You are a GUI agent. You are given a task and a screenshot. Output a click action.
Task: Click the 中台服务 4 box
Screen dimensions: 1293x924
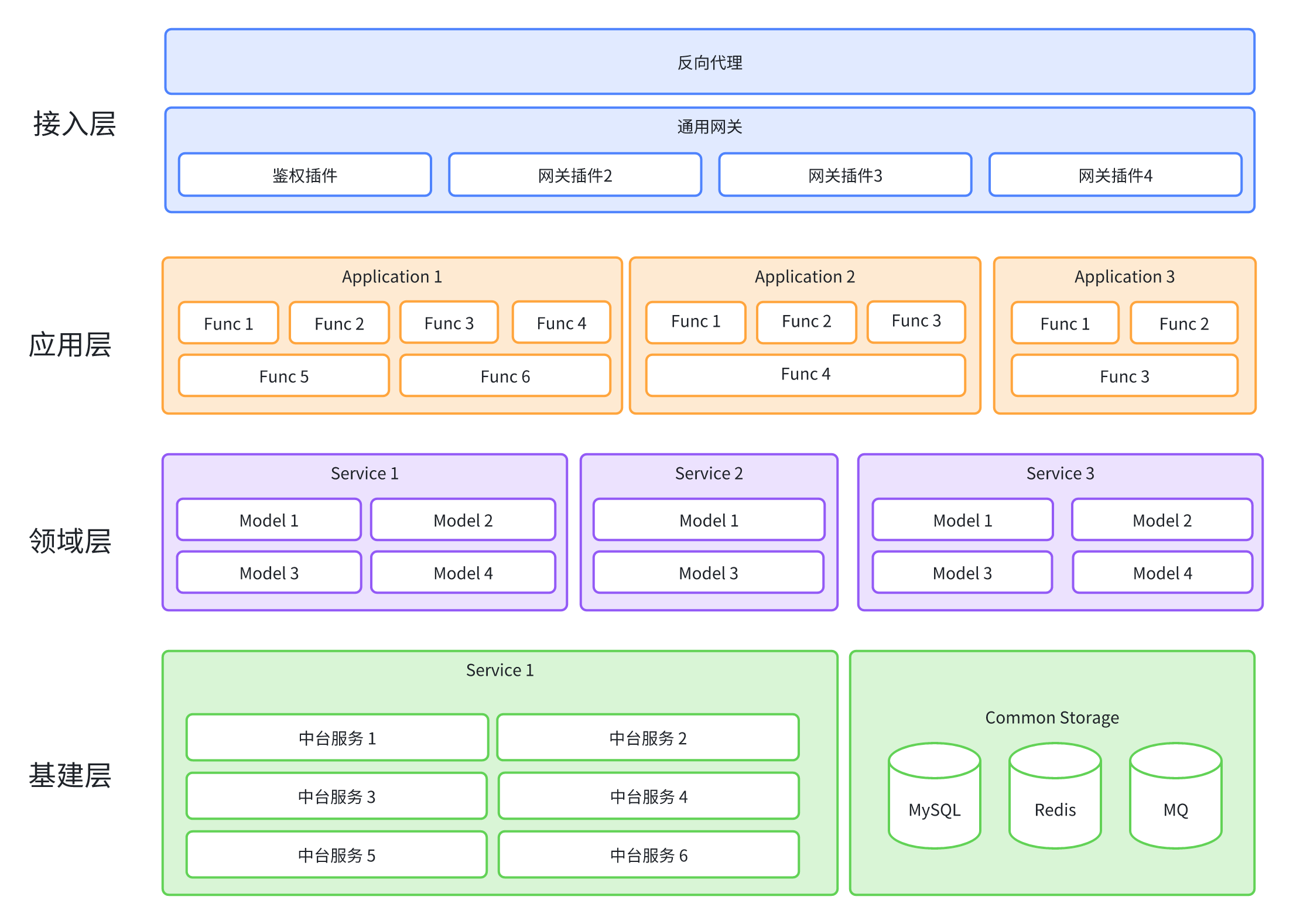(x=648, y=796)
